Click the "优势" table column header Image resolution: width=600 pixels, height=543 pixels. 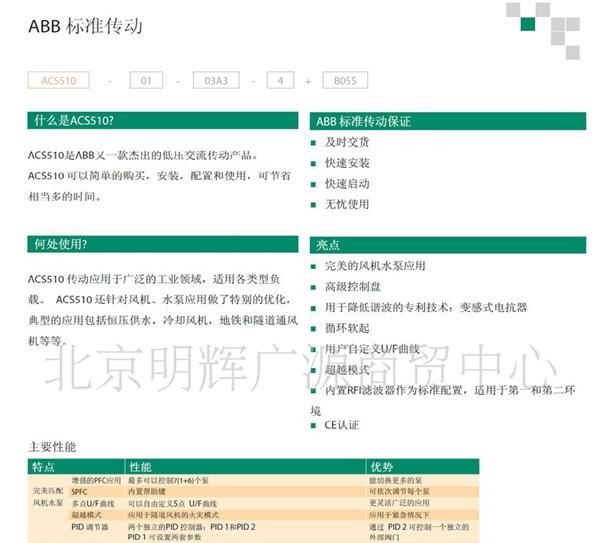[x=381, y=467]
